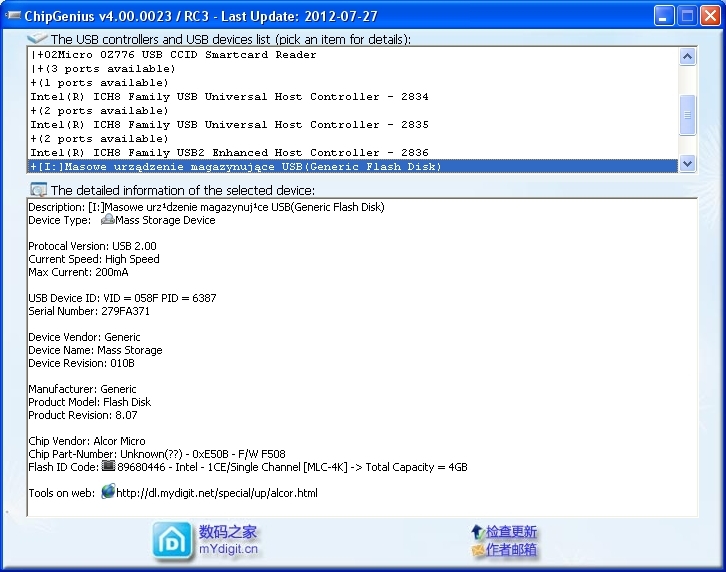The height and width of the screenshot is (572, 726).
Task: Click the USB drive icon beside device list heading
Action: (37, 38)
